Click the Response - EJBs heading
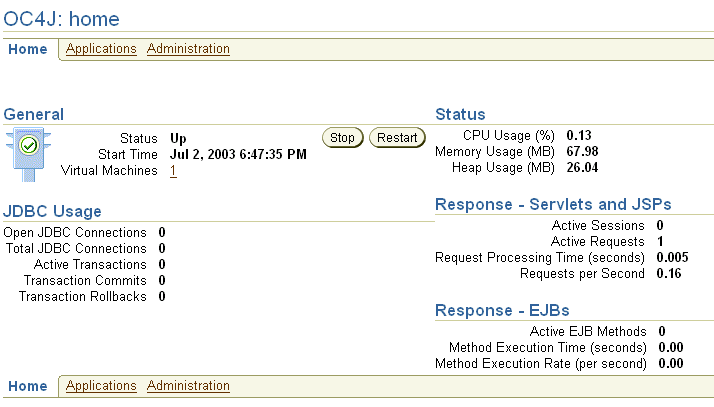Image resolution: width=714 pixels, height=407 pixels. 502,310
